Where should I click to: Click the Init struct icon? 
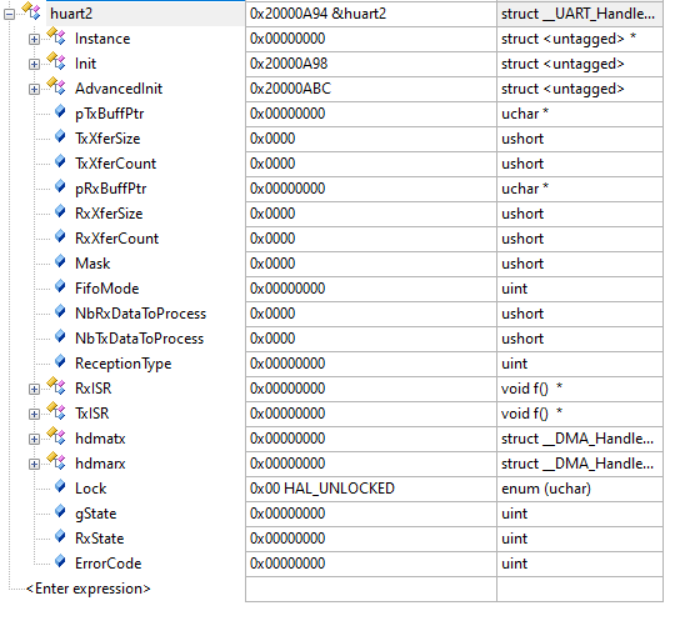[57, 61]
